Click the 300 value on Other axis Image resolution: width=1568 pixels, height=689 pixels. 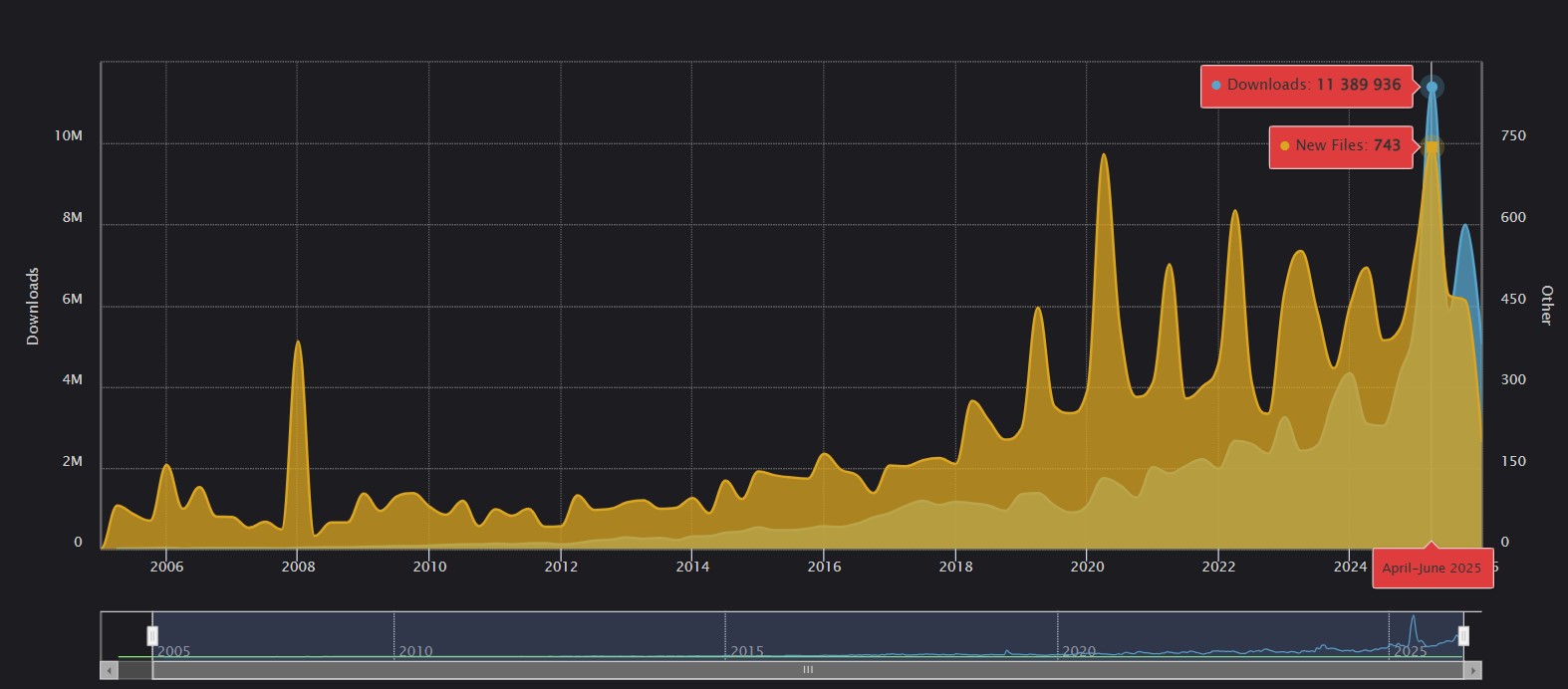(x=1513, y=379)
